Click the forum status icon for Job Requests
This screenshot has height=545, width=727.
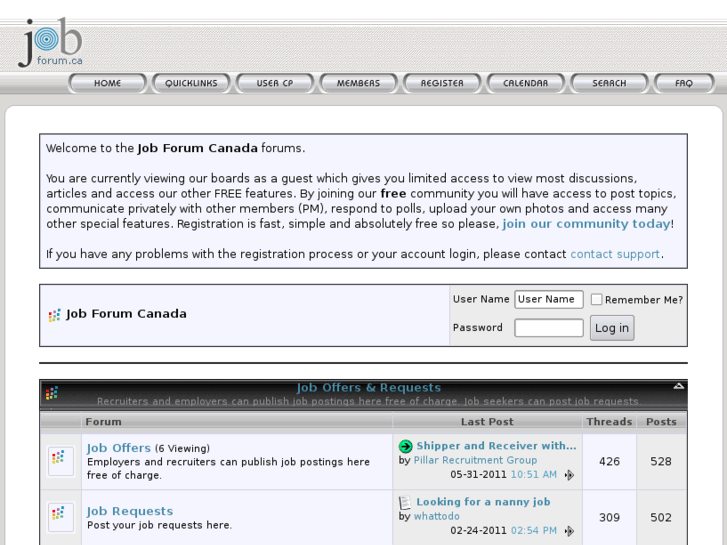[x=61, y=517]
